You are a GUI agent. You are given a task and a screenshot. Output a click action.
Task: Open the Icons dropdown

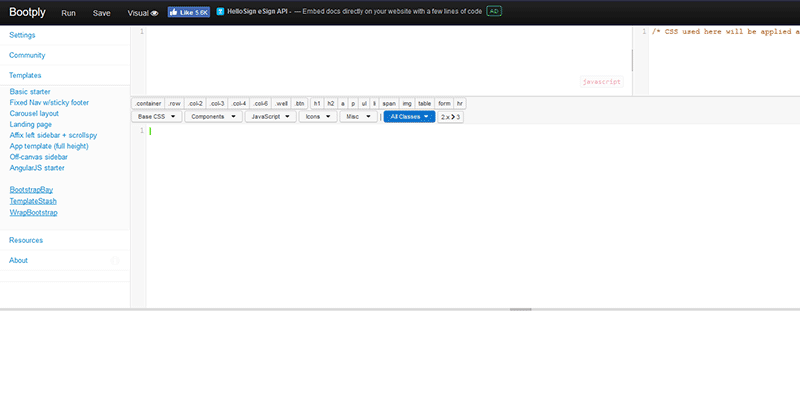[318, 117]
